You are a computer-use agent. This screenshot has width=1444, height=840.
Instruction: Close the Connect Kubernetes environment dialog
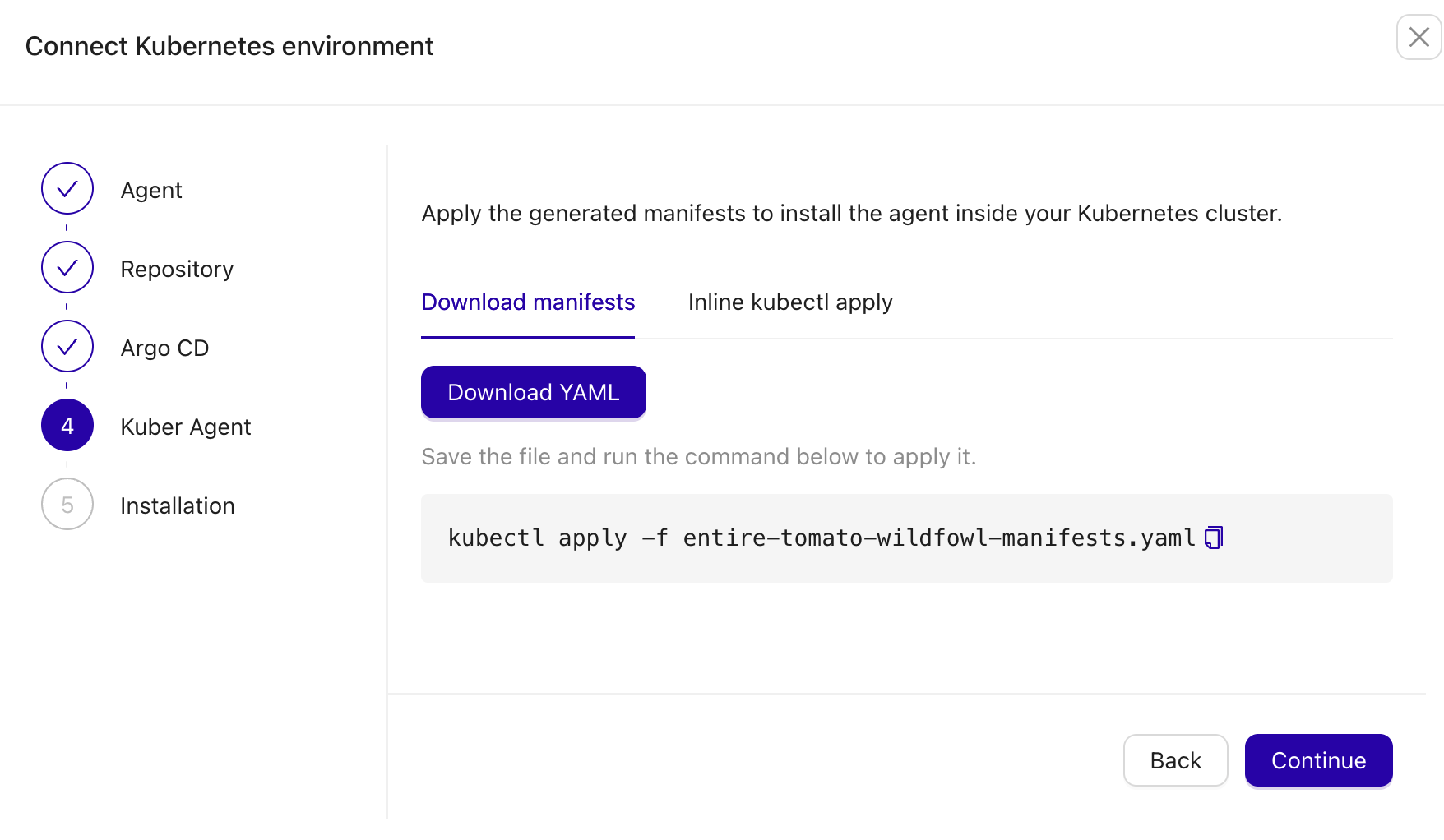pos(1418,38)
